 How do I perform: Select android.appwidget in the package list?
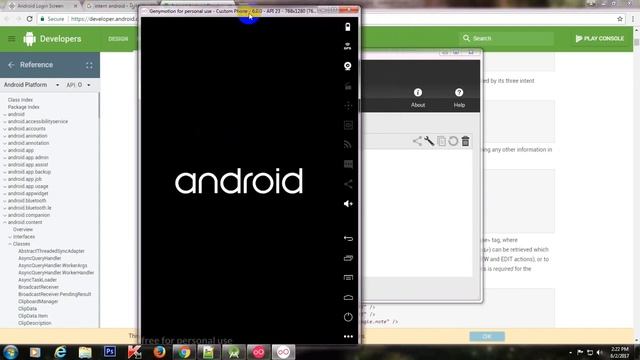28,193
